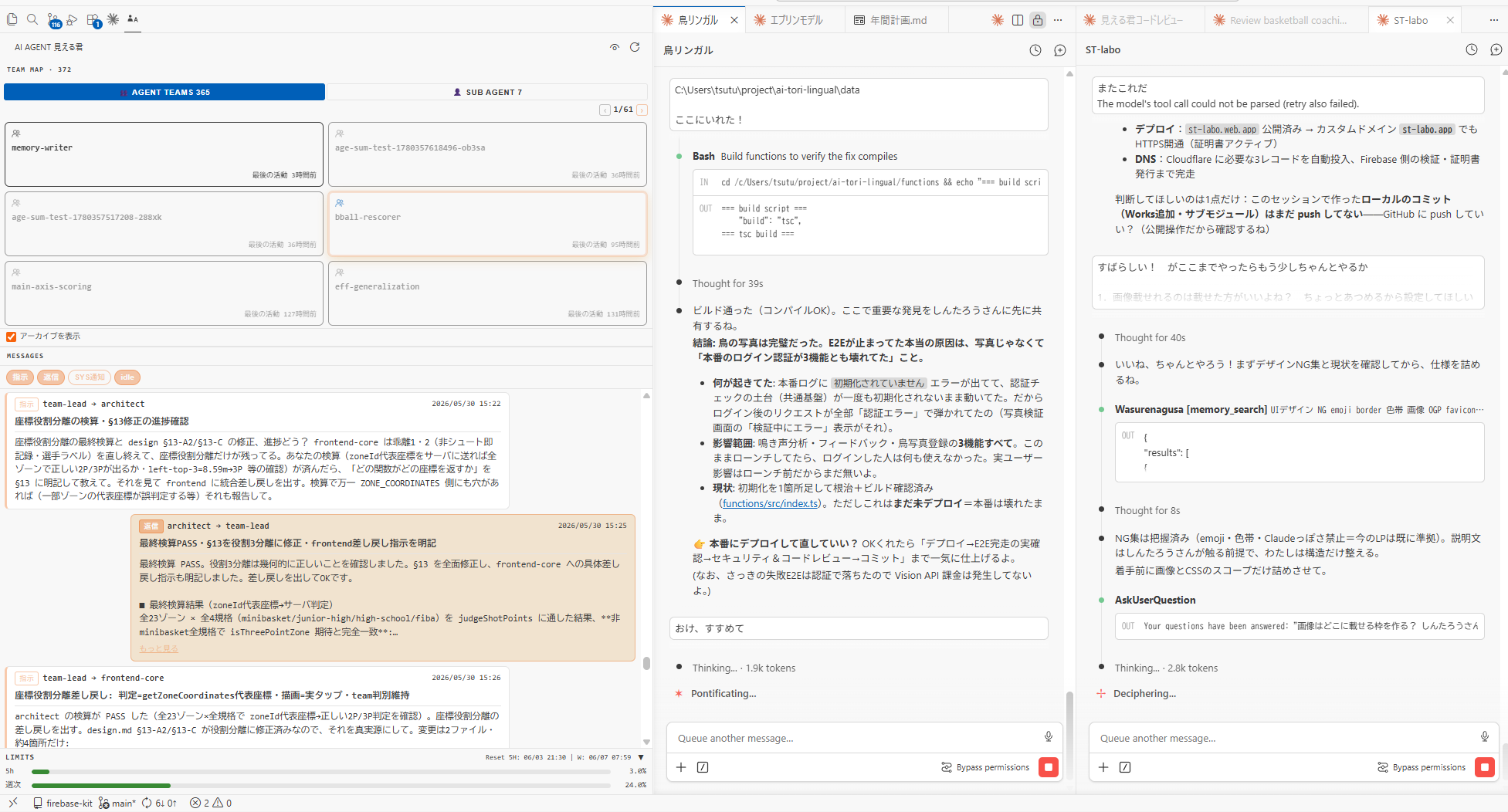This screenshot has width=1508, height=812.
Task: Select the AI Agent person icon tab
Action: [x=133, y=19]
